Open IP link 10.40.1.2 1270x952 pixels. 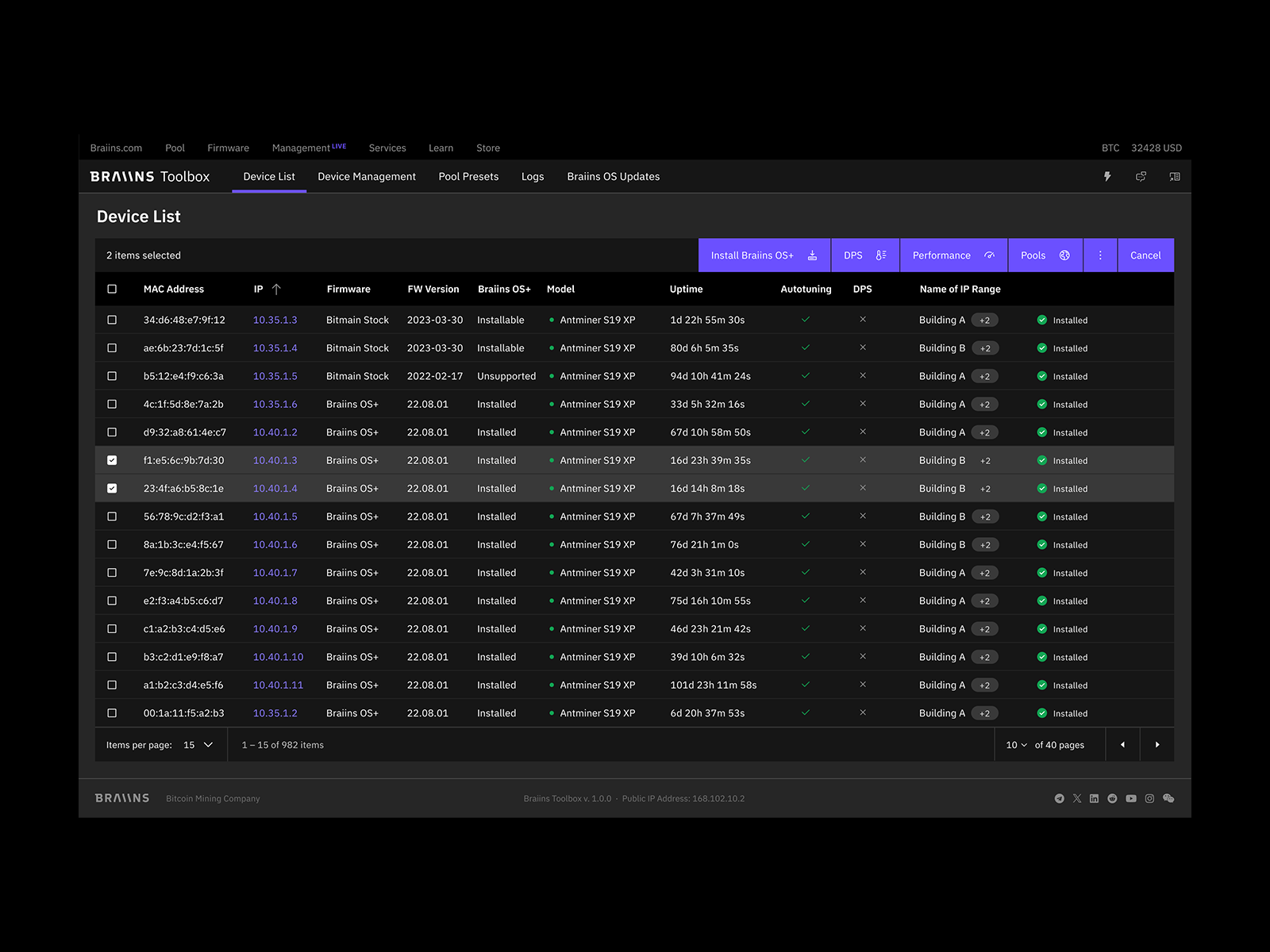(275, 432)
